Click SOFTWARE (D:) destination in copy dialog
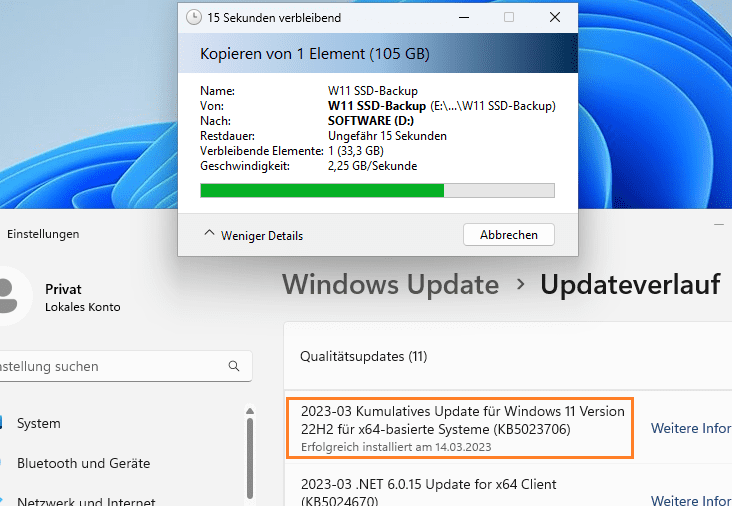Image resolution: width=732 pixels, height=506 pixels. (x=371, y=121)
